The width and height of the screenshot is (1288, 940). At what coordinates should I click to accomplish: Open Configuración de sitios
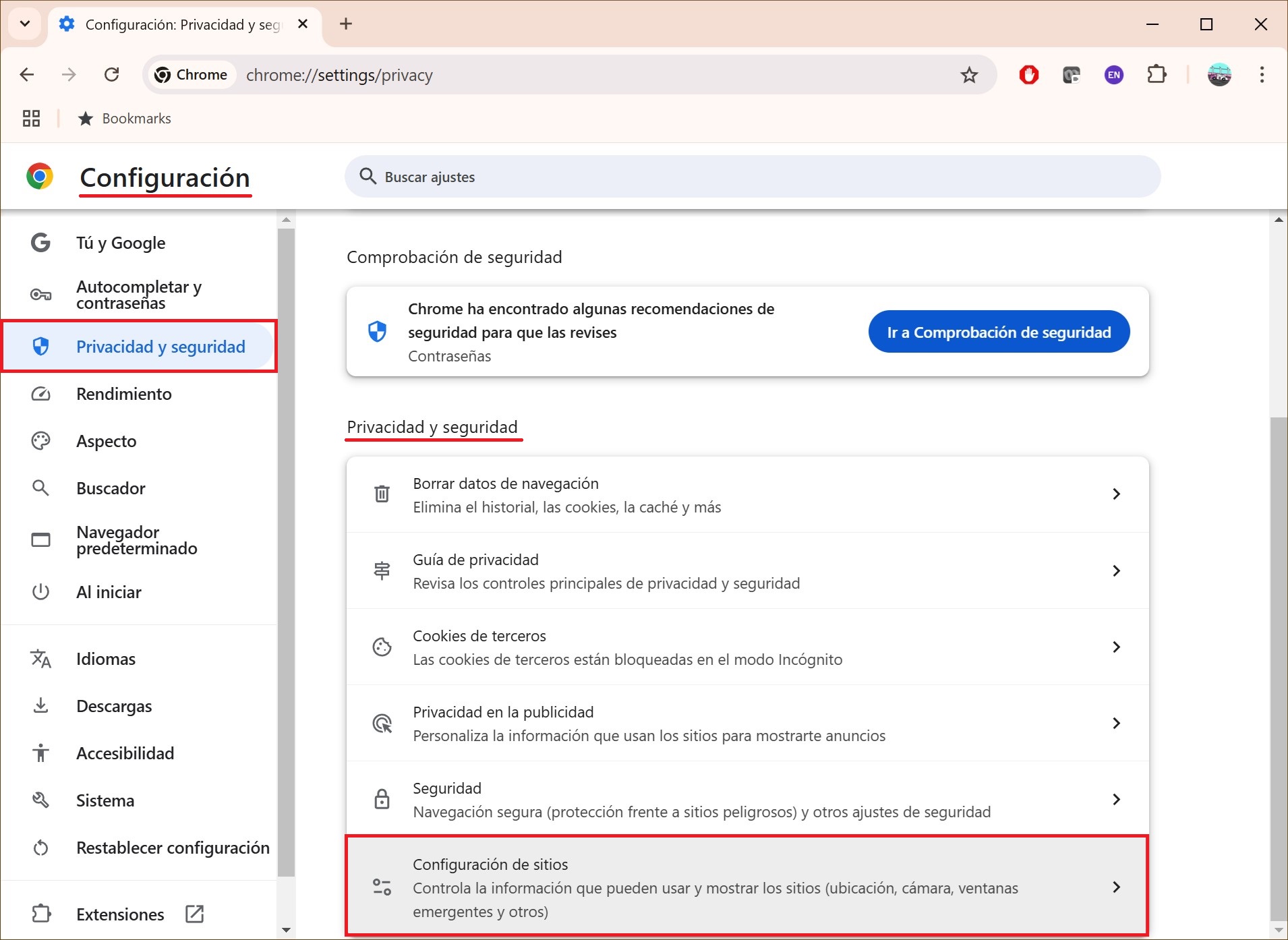[747, 887]
